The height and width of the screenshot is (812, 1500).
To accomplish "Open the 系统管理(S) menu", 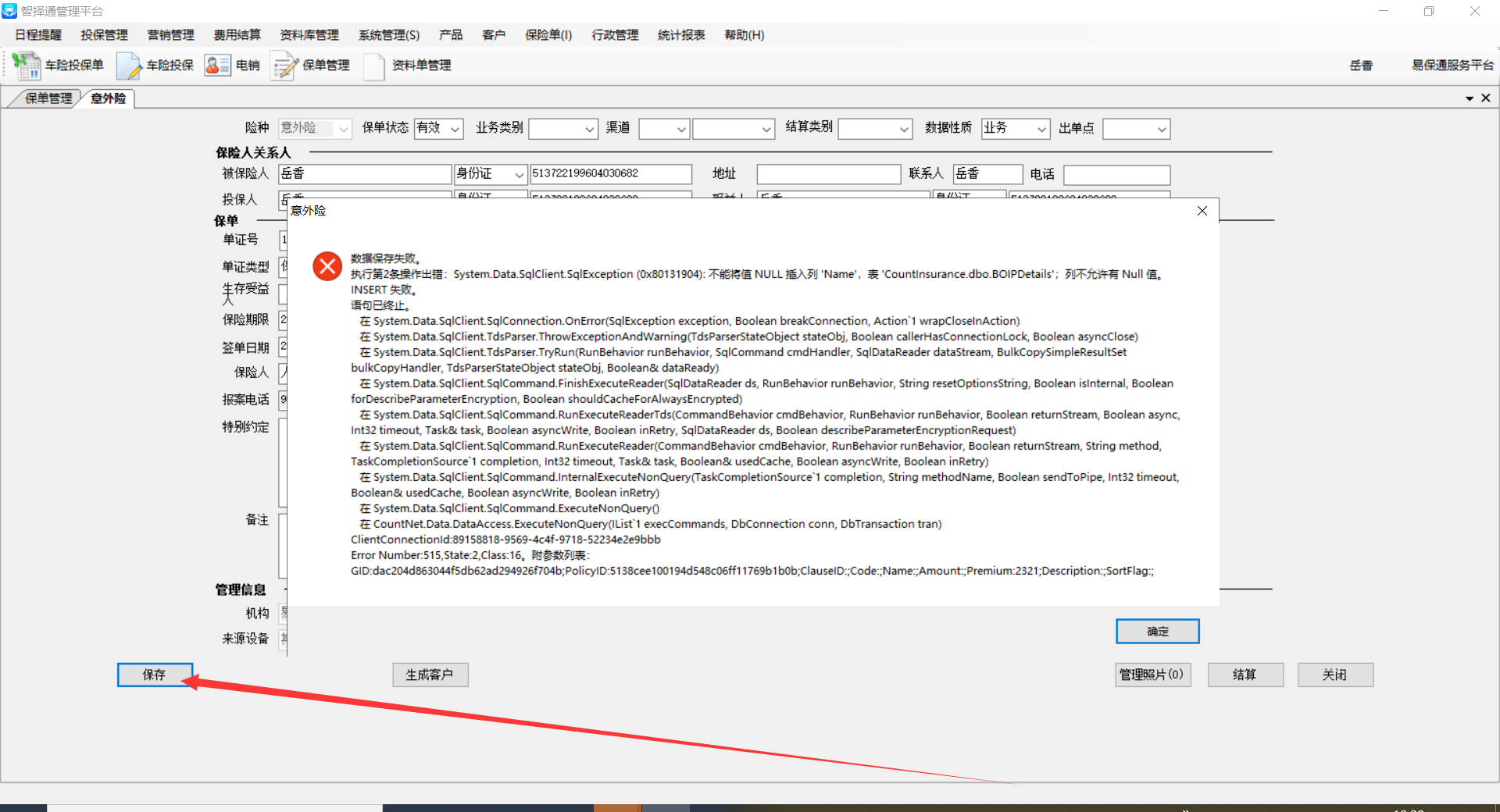I will (389, 35).
